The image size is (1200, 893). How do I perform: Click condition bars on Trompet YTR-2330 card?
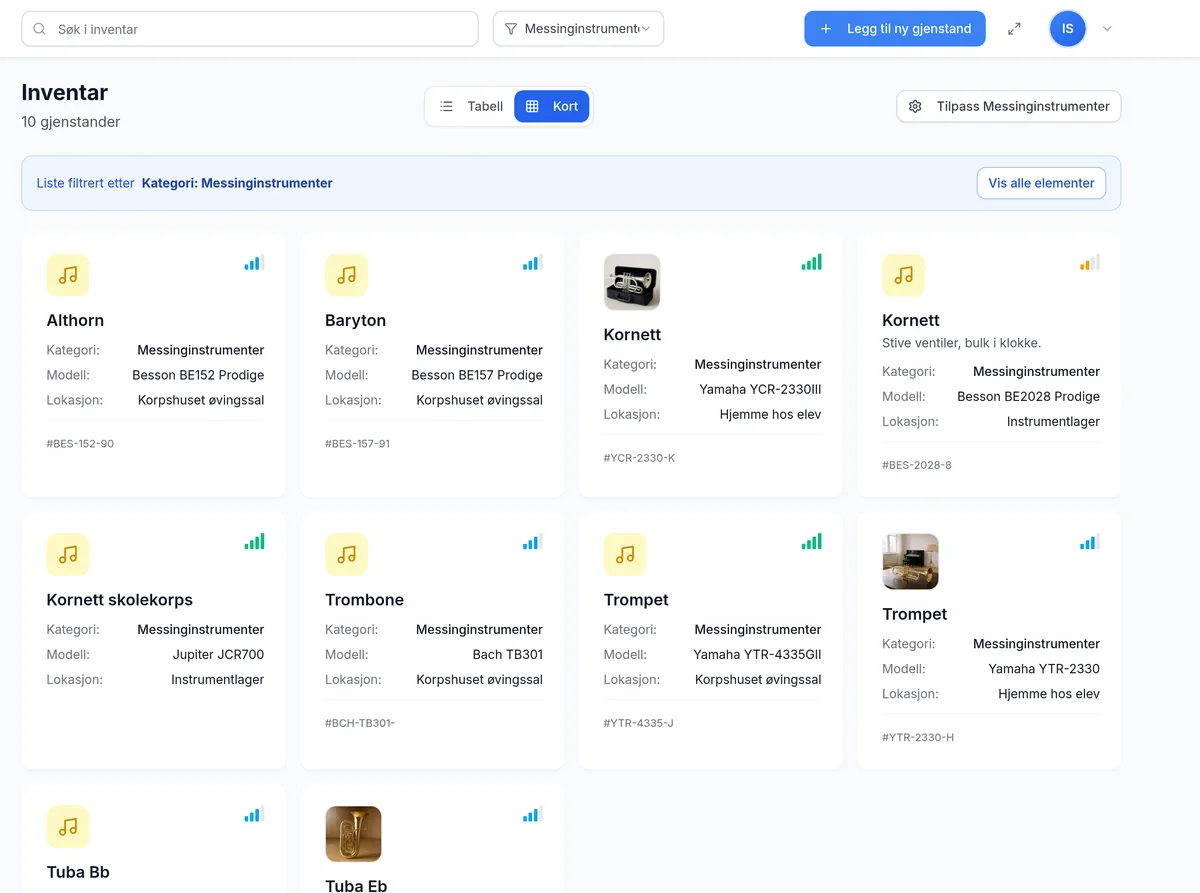click(1089, 542)
